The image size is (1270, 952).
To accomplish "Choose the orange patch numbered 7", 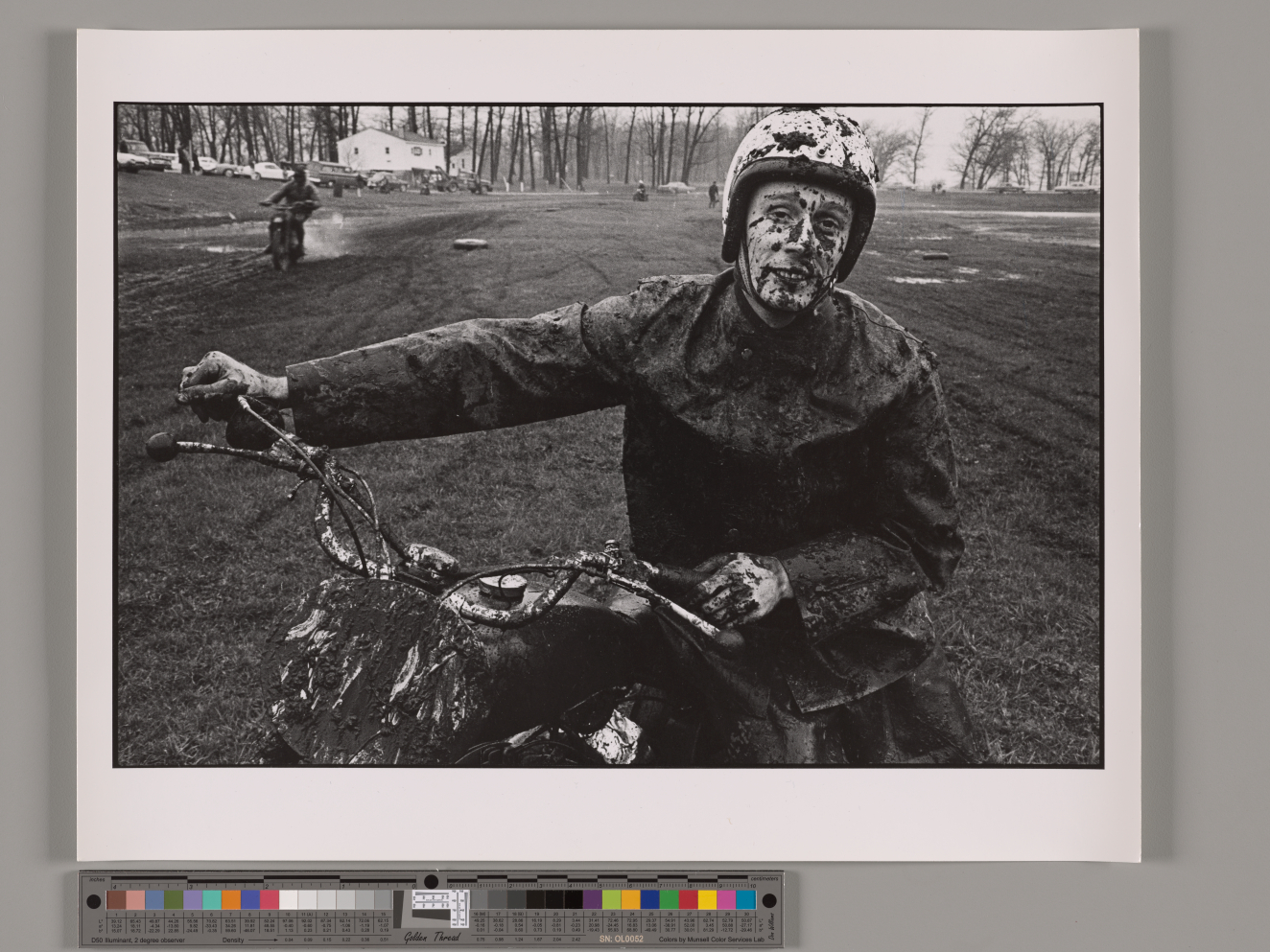I will [231, 900].
